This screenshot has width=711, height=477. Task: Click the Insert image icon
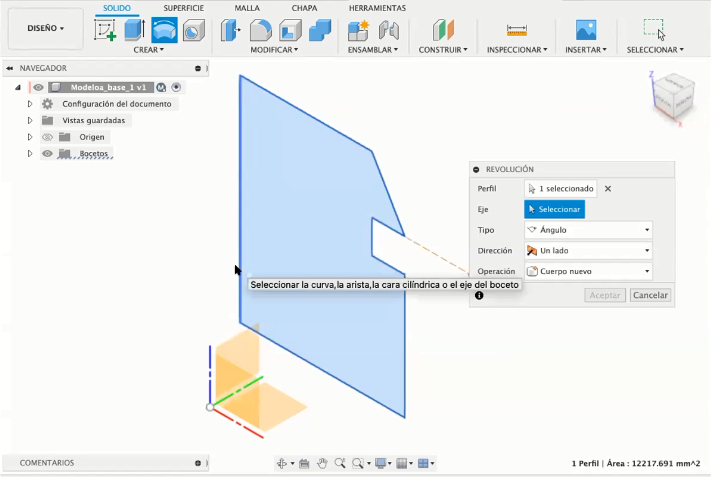[x=586, y=30]
